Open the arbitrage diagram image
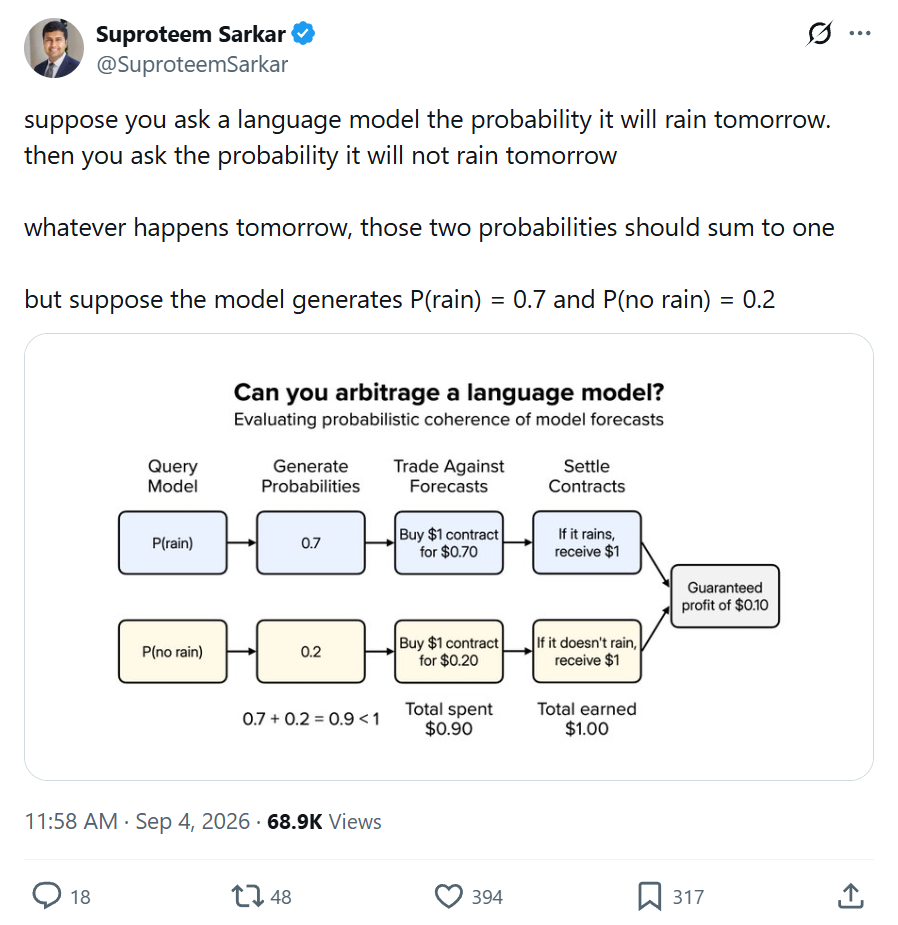This screenshot has height=925, width=898. click(x=448, y=557)
